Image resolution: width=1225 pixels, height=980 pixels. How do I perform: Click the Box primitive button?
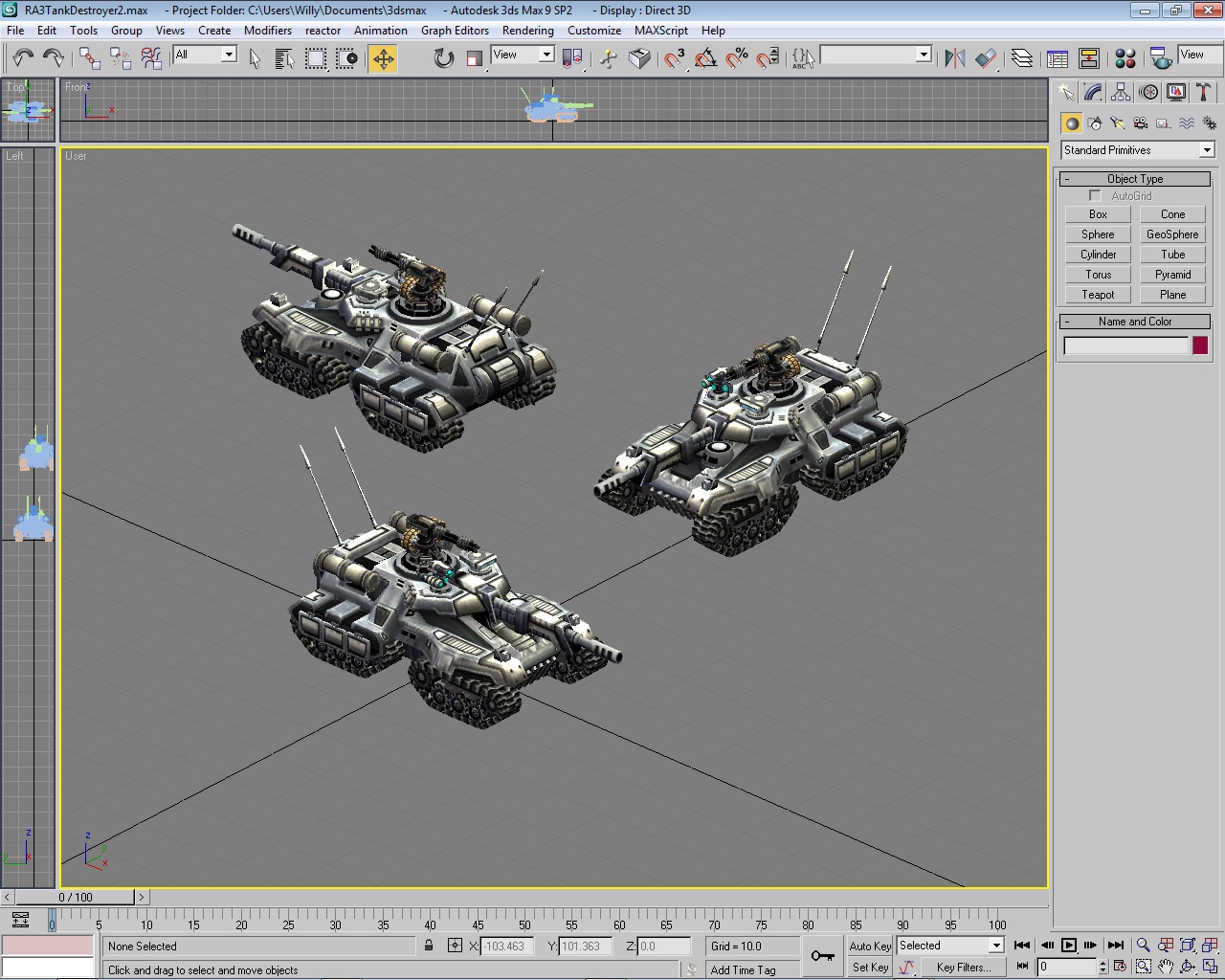1098,214
